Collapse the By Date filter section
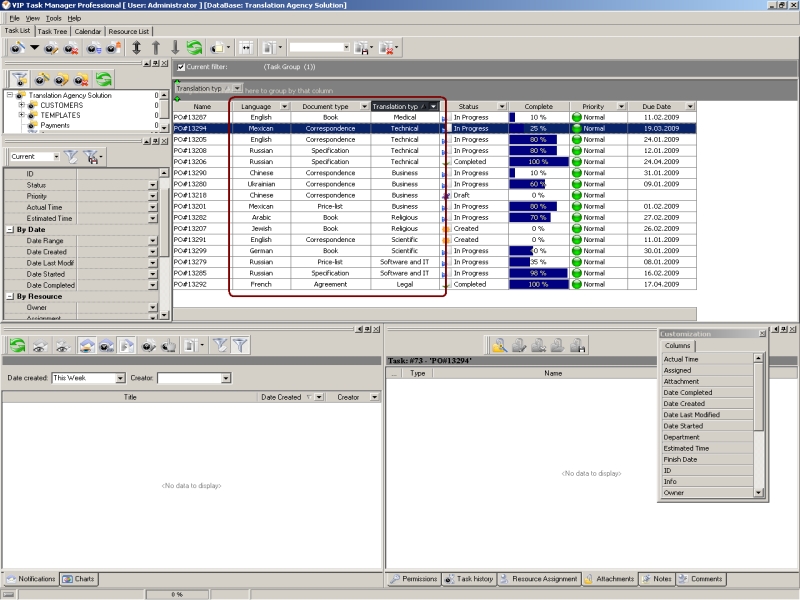Viewport: 800px width, 600px height. pyautogui.click(x=10, y=230)
